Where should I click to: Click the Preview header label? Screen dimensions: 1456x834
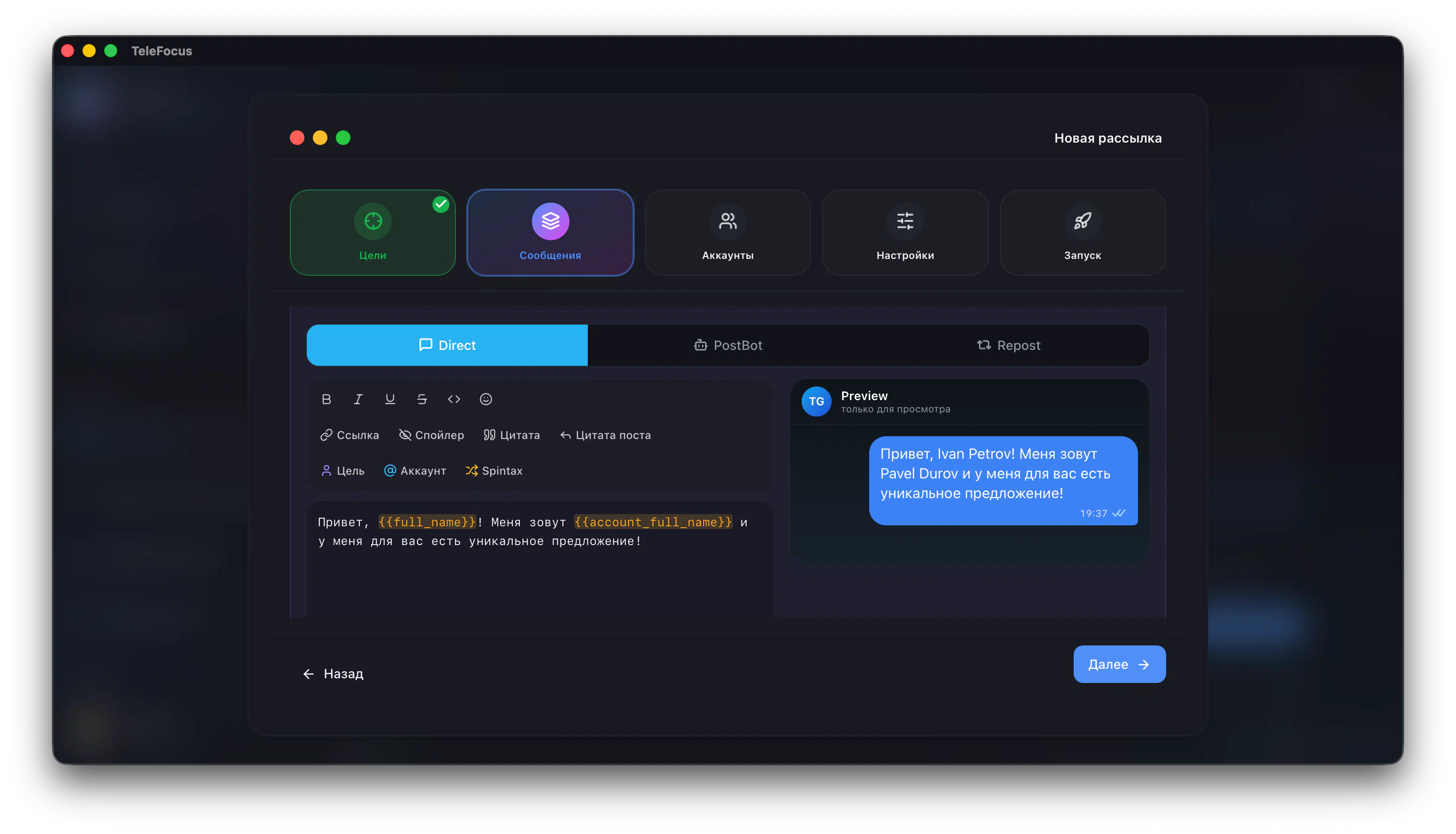[864, 396]
